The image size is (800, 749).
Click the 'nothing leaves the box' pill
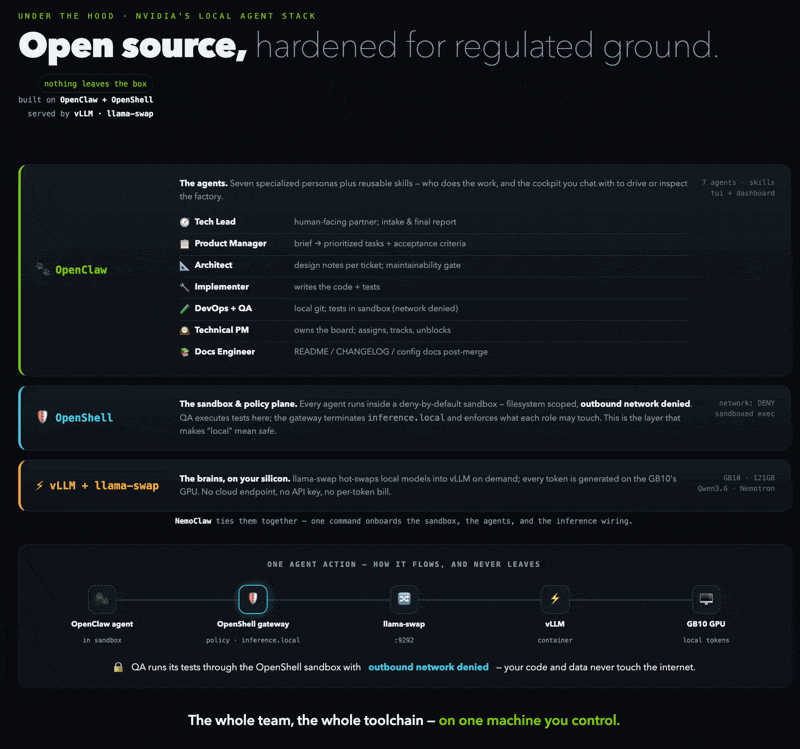coord(95,84)
